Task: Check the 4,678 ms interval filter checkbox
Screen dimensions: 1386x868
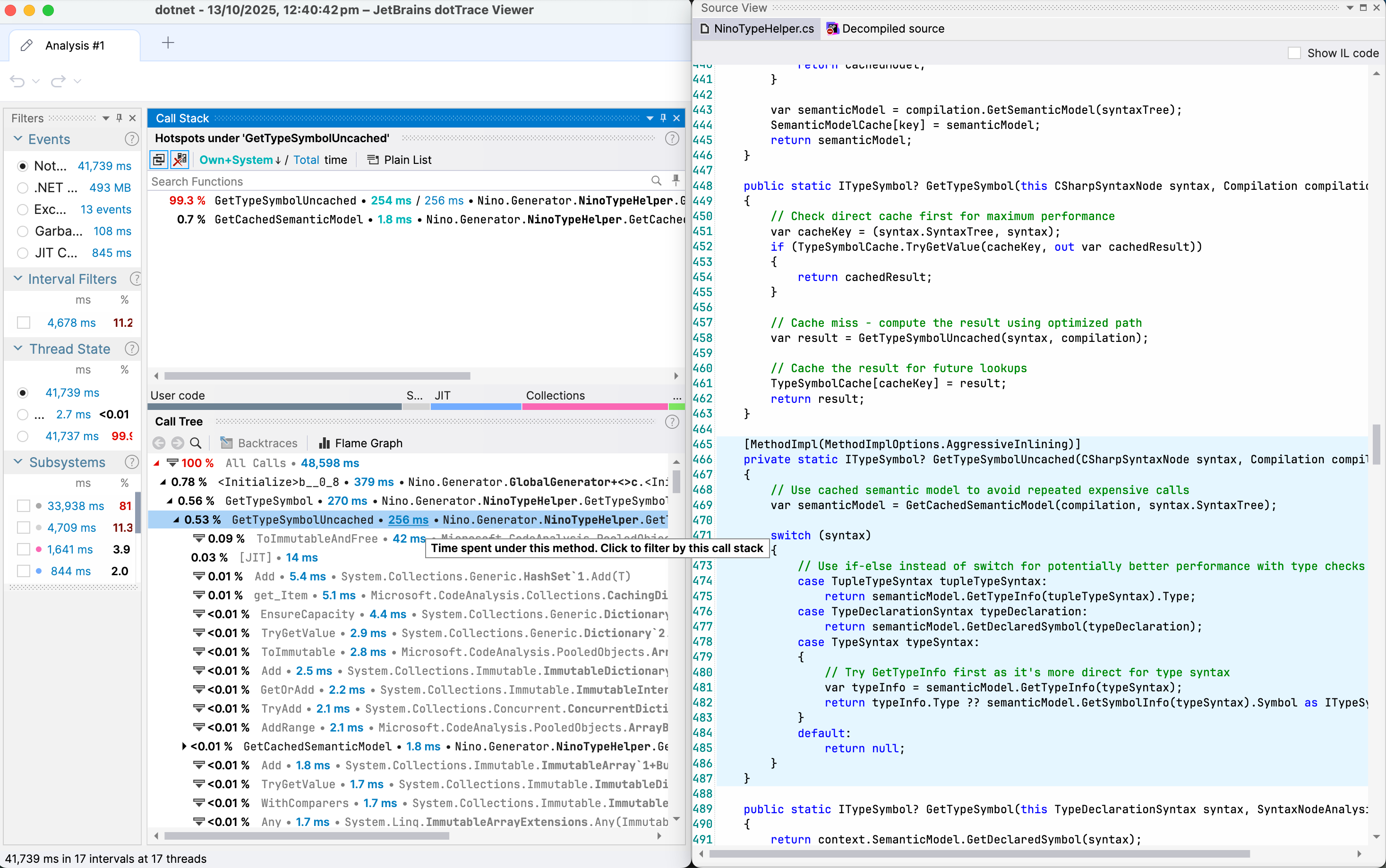Action: coord(24,323)
